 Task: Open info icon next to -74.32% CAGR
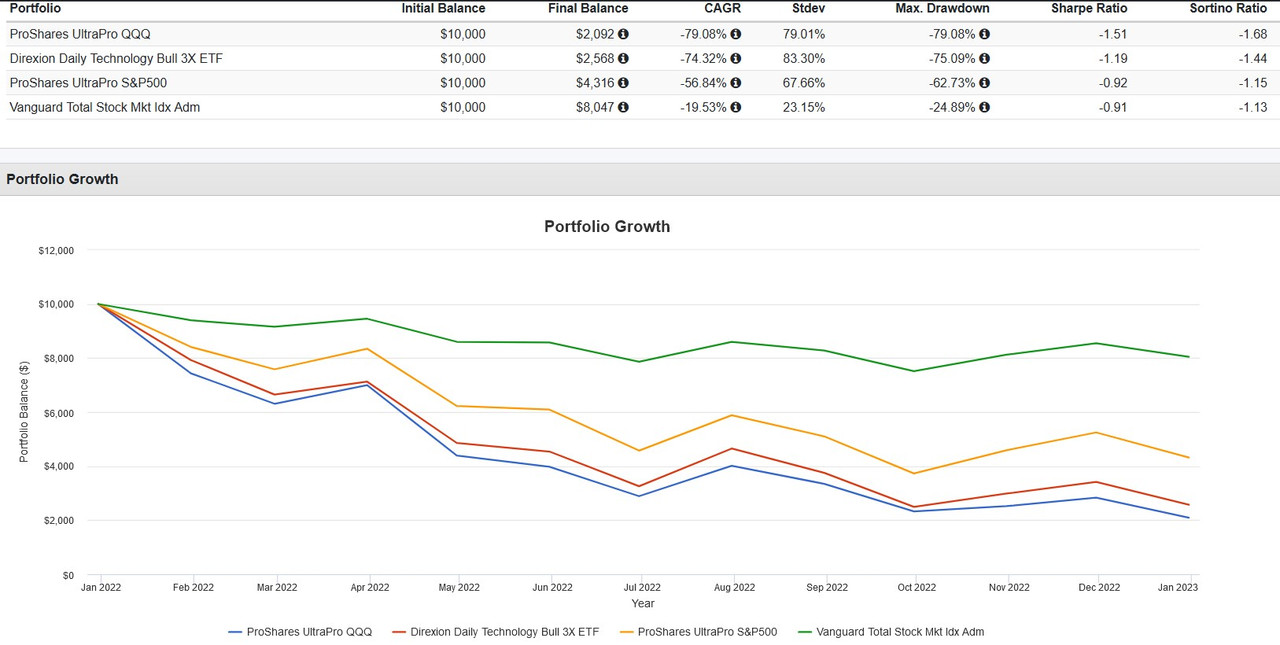736,59
